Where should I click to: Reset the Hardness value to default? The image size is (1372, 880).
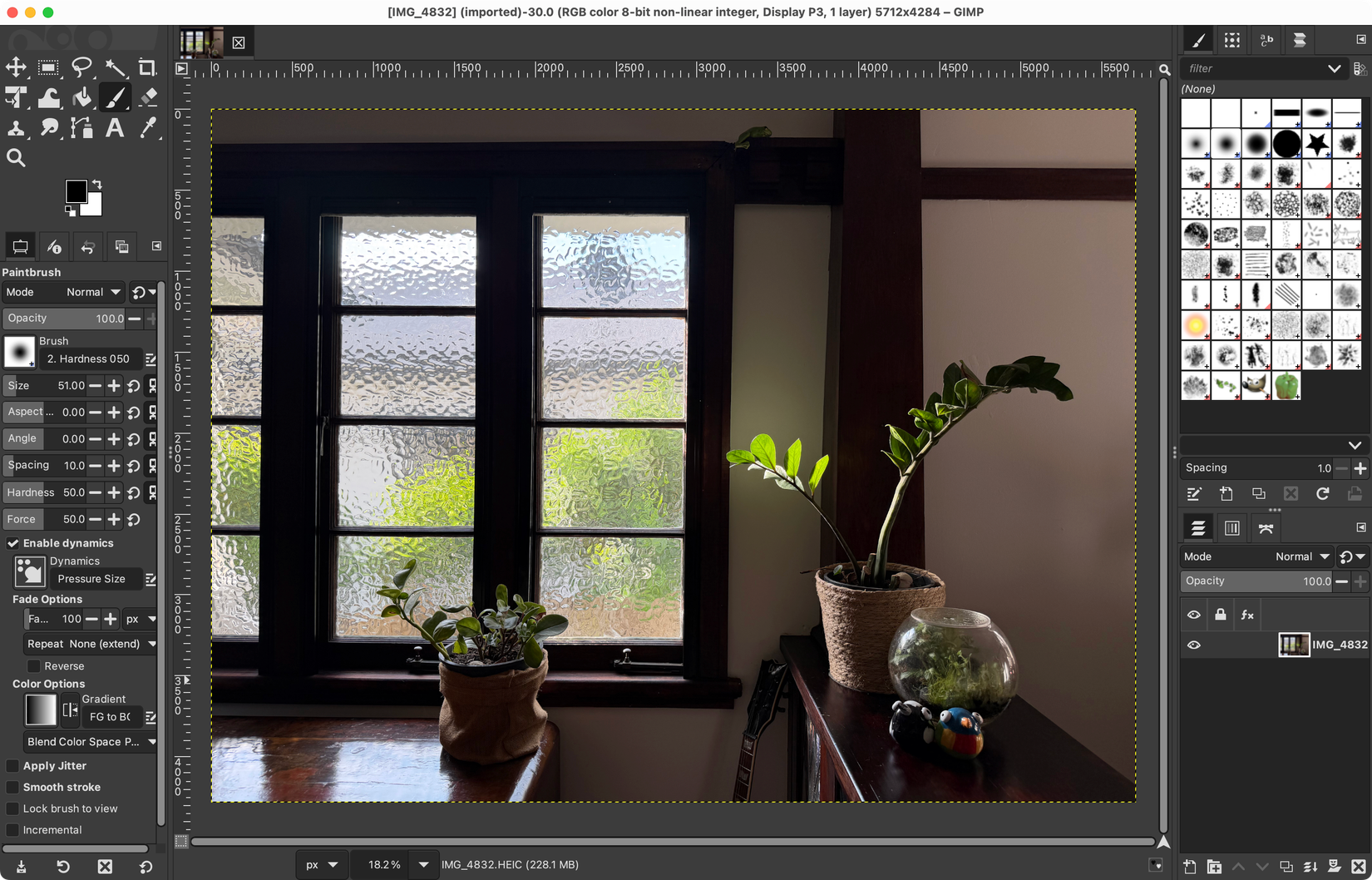point(133,492)
